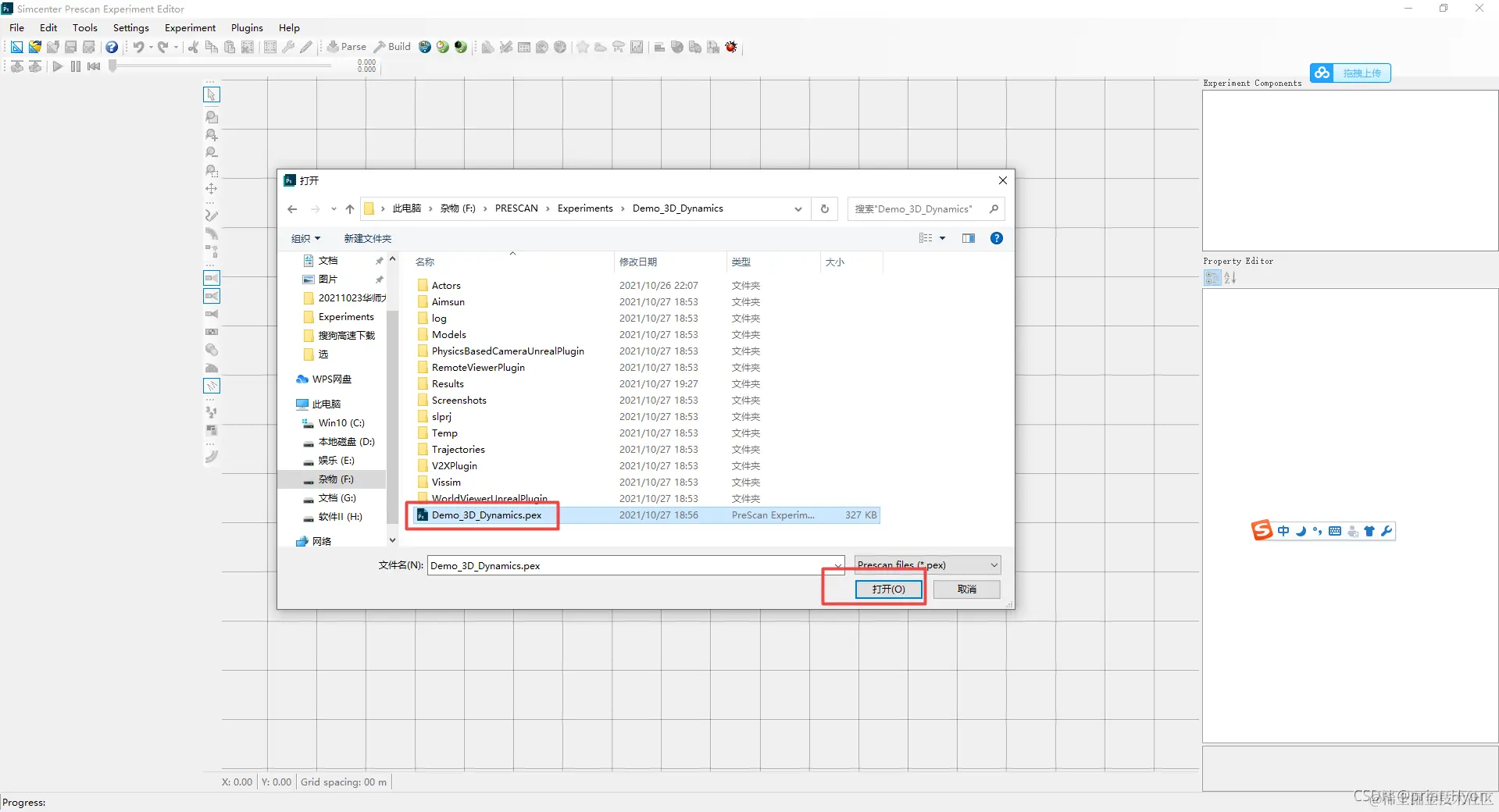Click the Zoom In magnifier tool
The width and height of the screenshot is (1499, 812).
click(212, 135)
